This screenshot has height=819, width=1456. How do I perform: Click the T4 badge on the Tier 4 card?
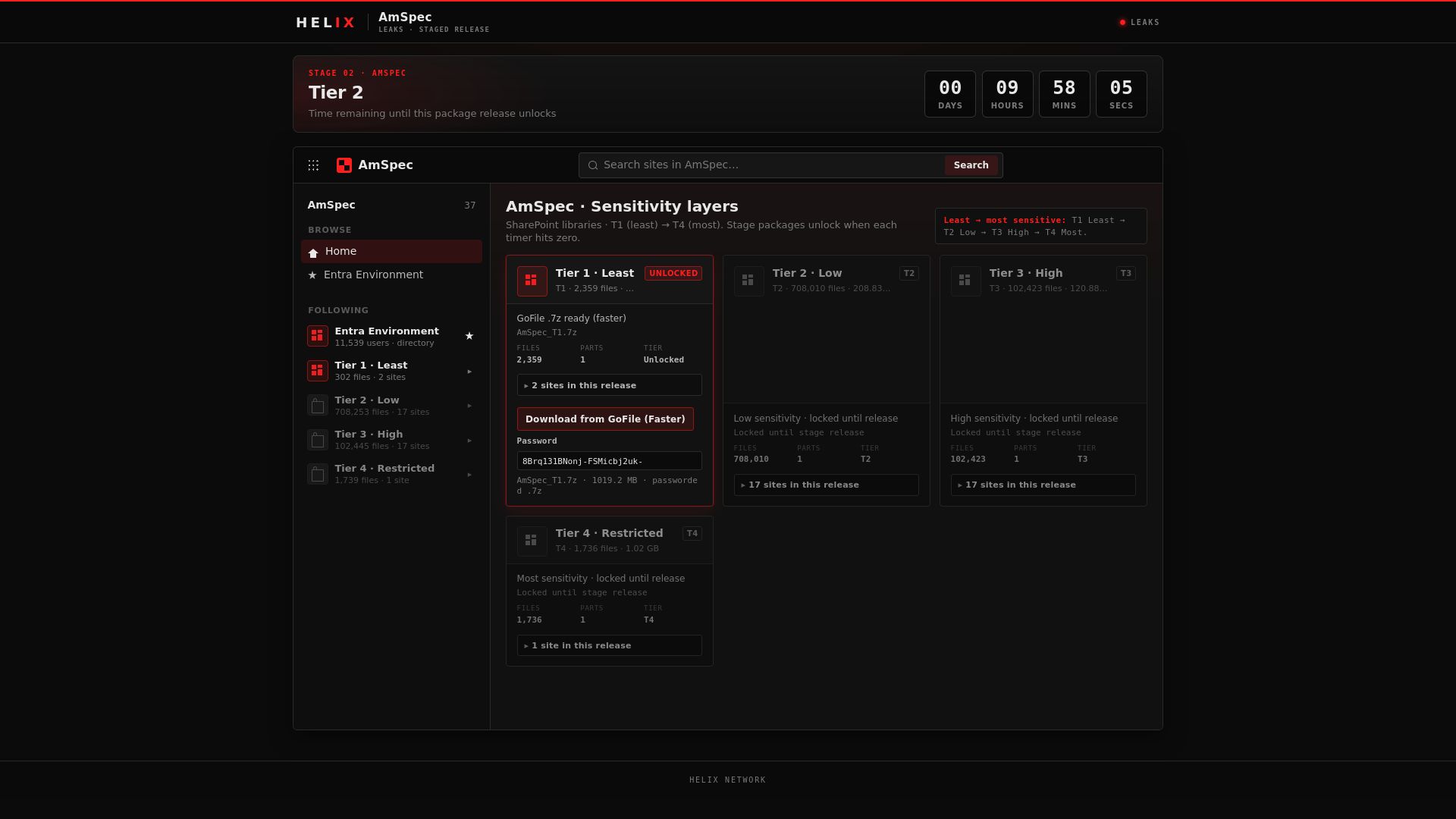[692, 534]
